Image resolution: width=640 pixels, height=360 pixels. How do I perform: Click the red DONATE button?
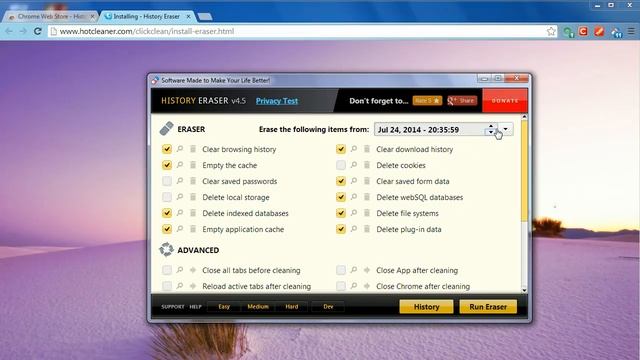tap(505, 100)
